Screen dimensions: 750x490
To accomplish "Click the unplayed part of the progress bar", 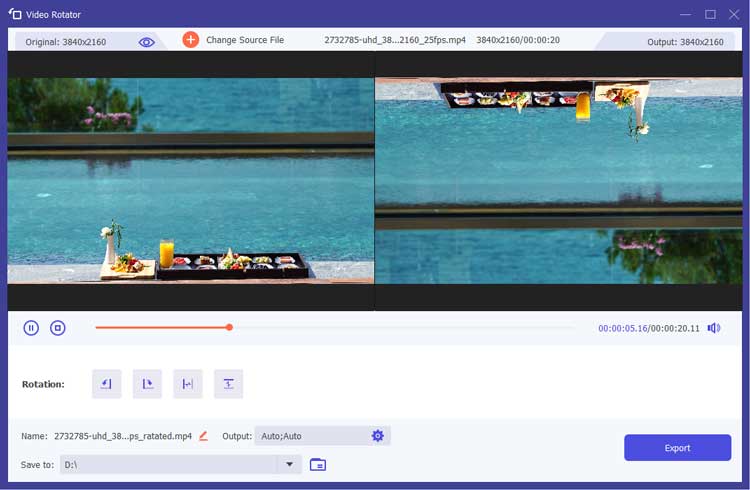I will coord(404,328).
